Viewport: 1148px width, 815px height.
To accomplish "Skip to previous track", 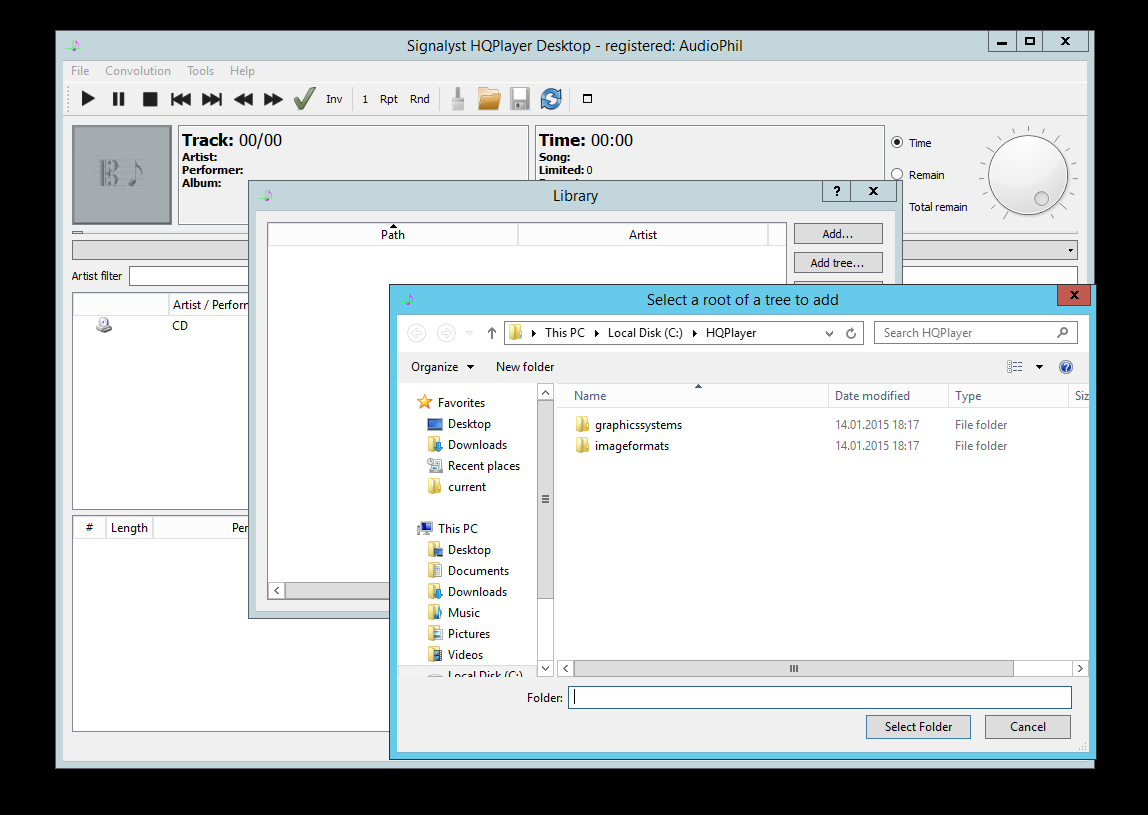I will 181,99.
